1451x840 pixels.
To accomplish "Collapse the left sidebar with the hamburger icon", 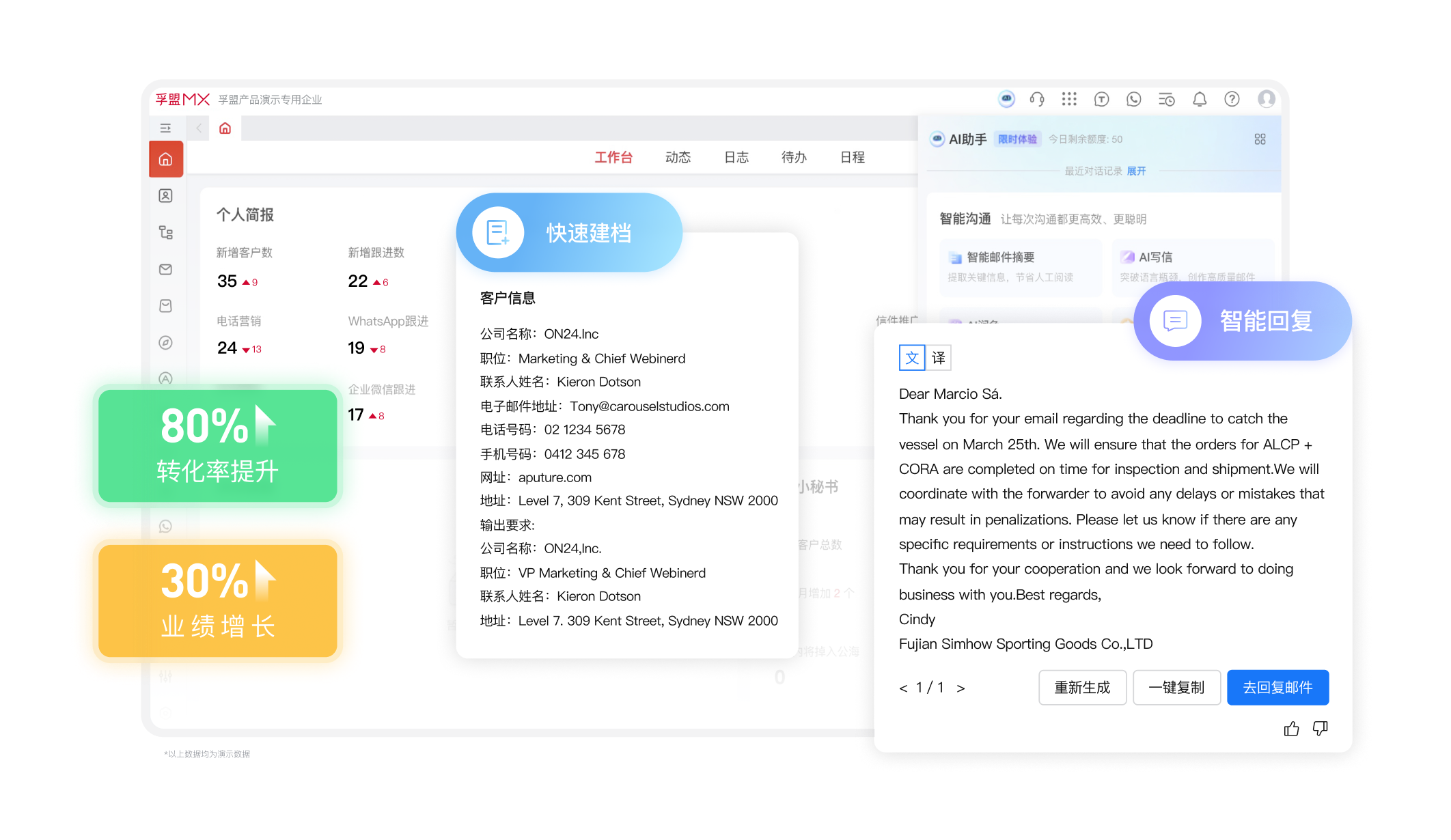I will click(165, 128).
